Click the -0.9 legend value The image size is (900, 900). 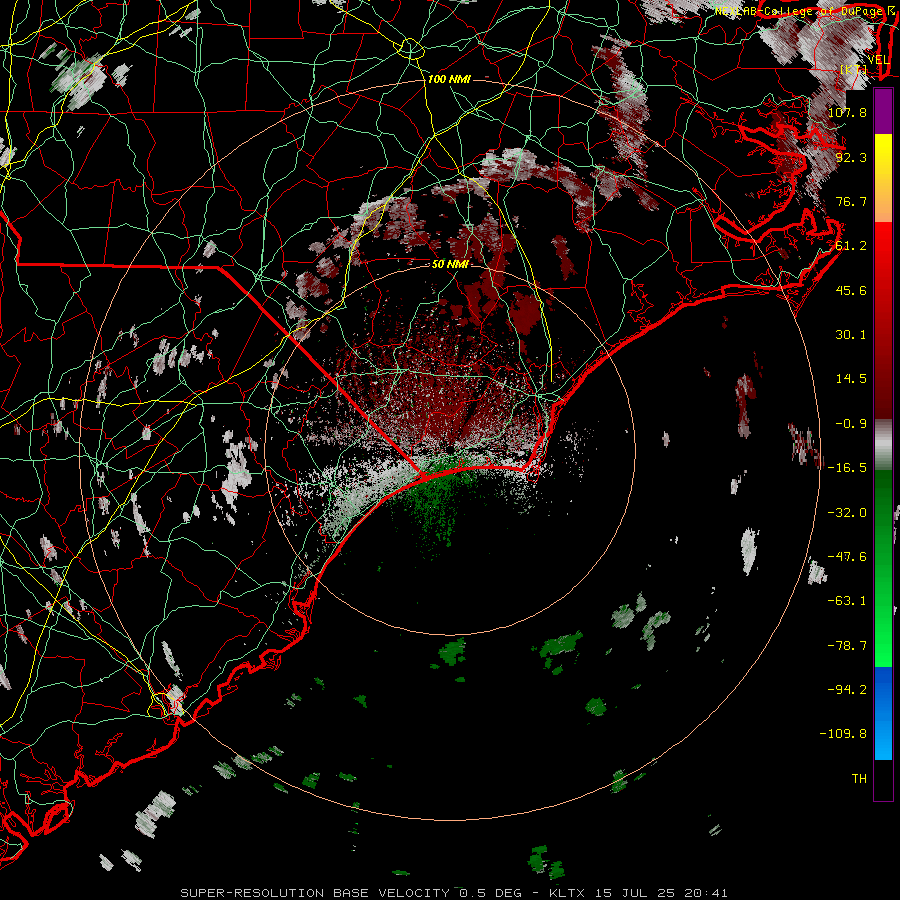tap(851, 424)
